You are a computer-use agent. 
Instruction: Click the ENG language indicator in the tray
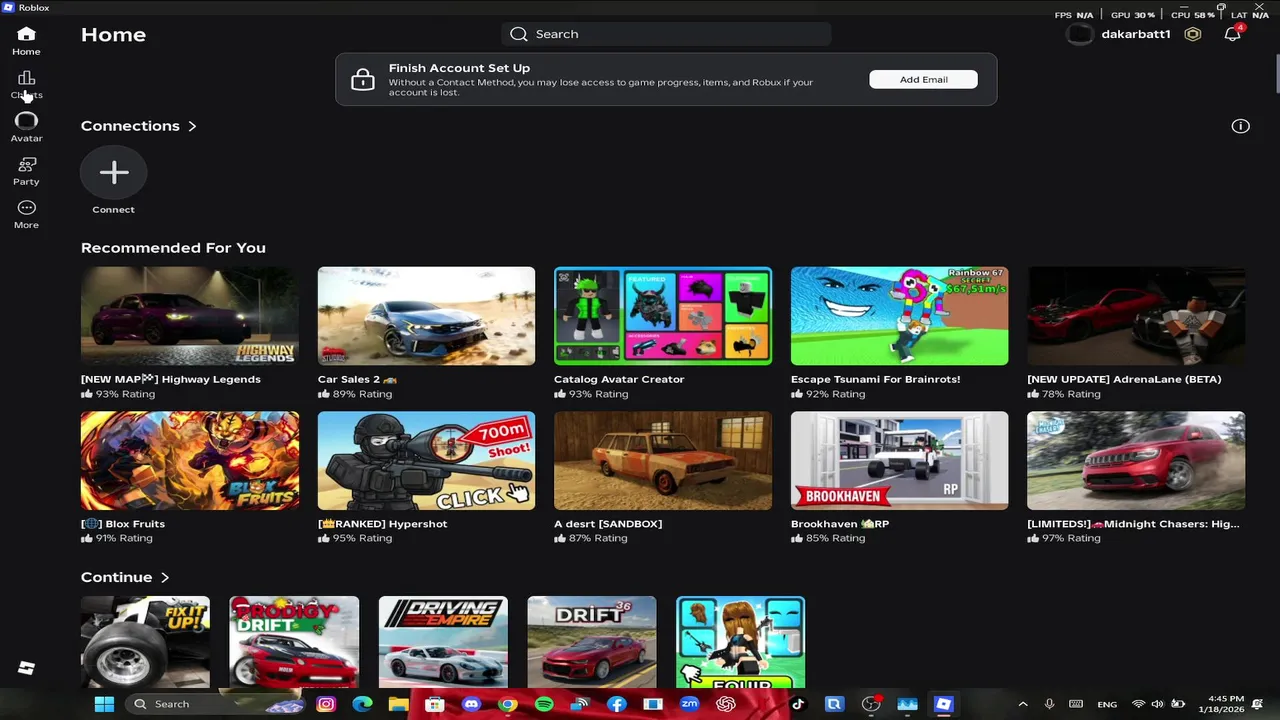coord(1107,704)
